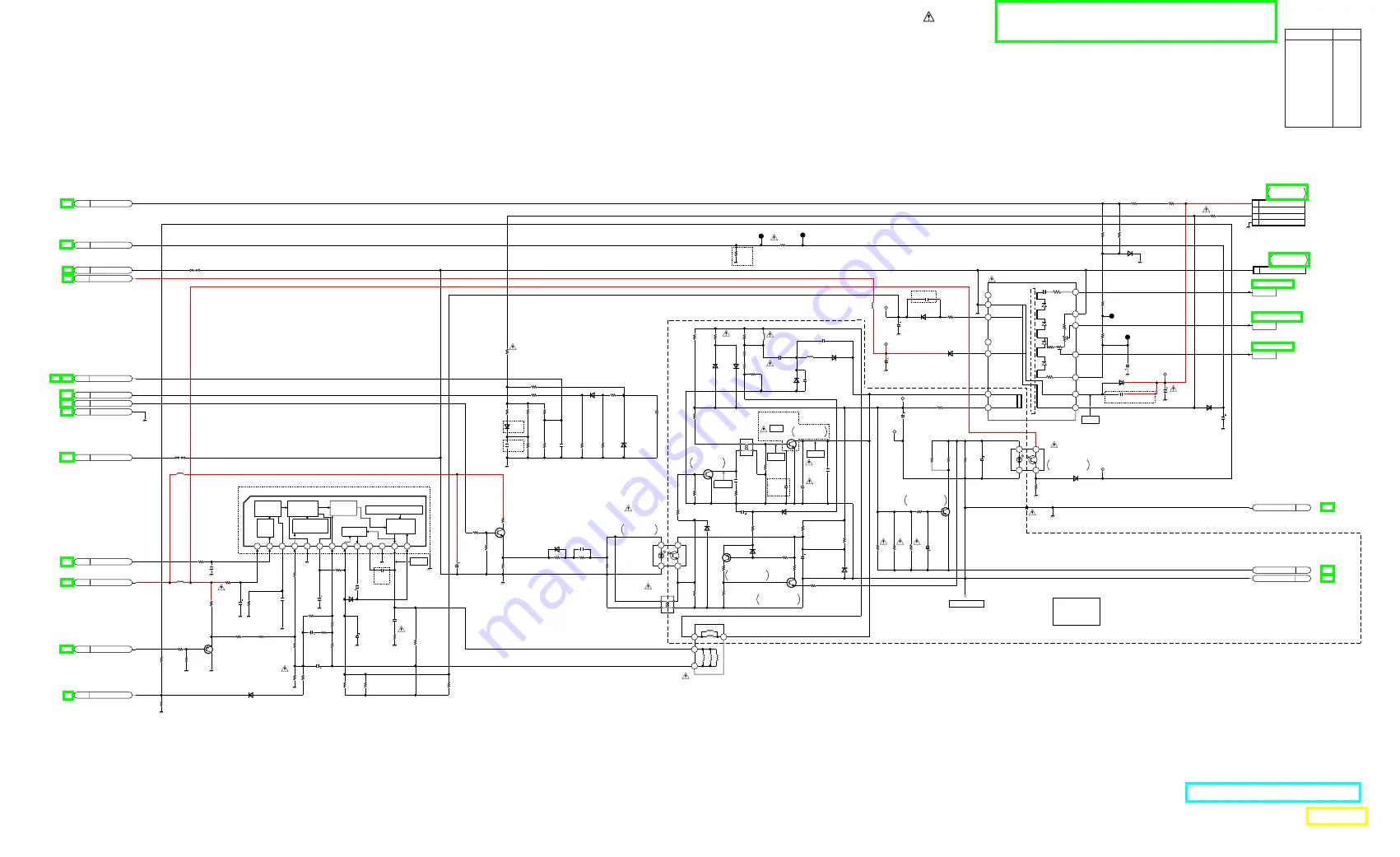
Task: Open the yellow-outlined link box
Action: 1337,816
